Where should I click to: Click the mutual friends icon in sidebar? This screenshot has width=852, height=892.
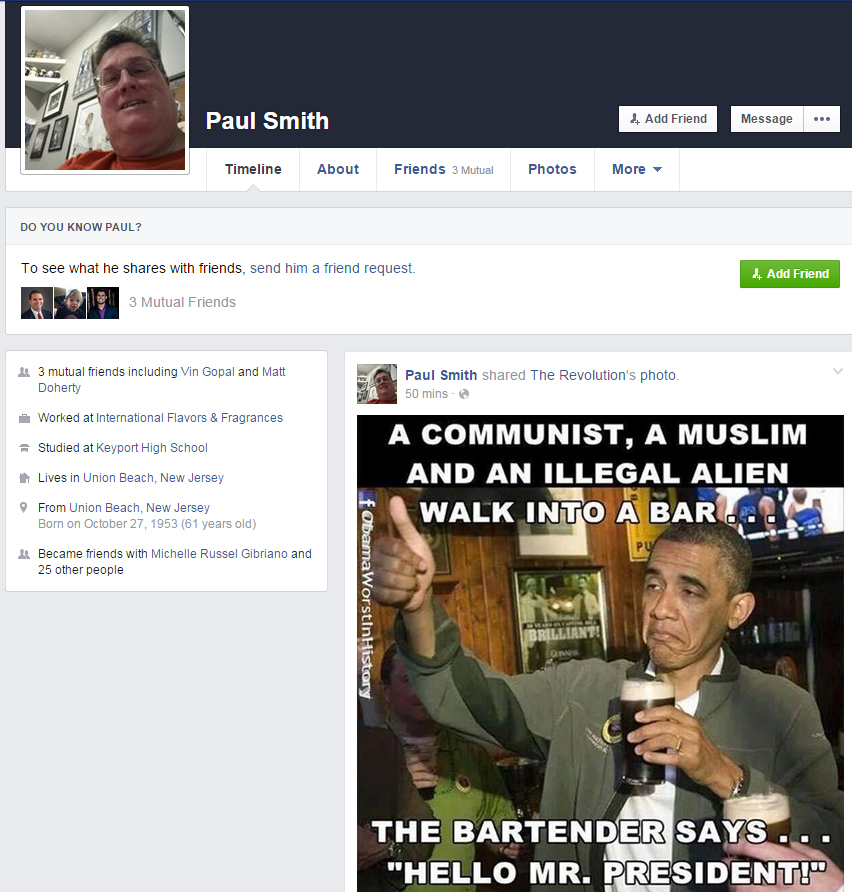pyautogui.click(x=24, y=372)
